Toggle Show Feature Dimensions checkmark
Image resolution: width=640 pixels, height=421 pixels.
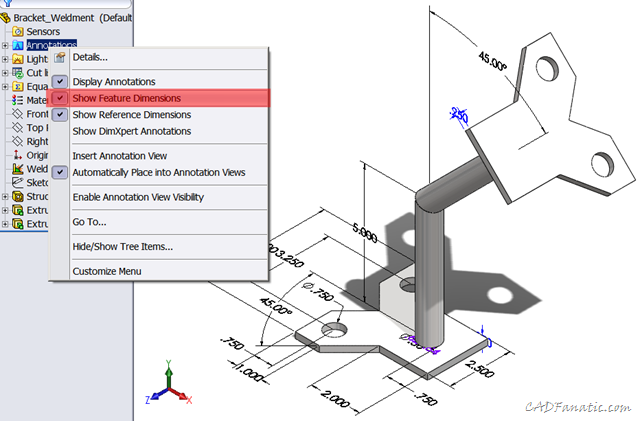[x=60, y=98]
